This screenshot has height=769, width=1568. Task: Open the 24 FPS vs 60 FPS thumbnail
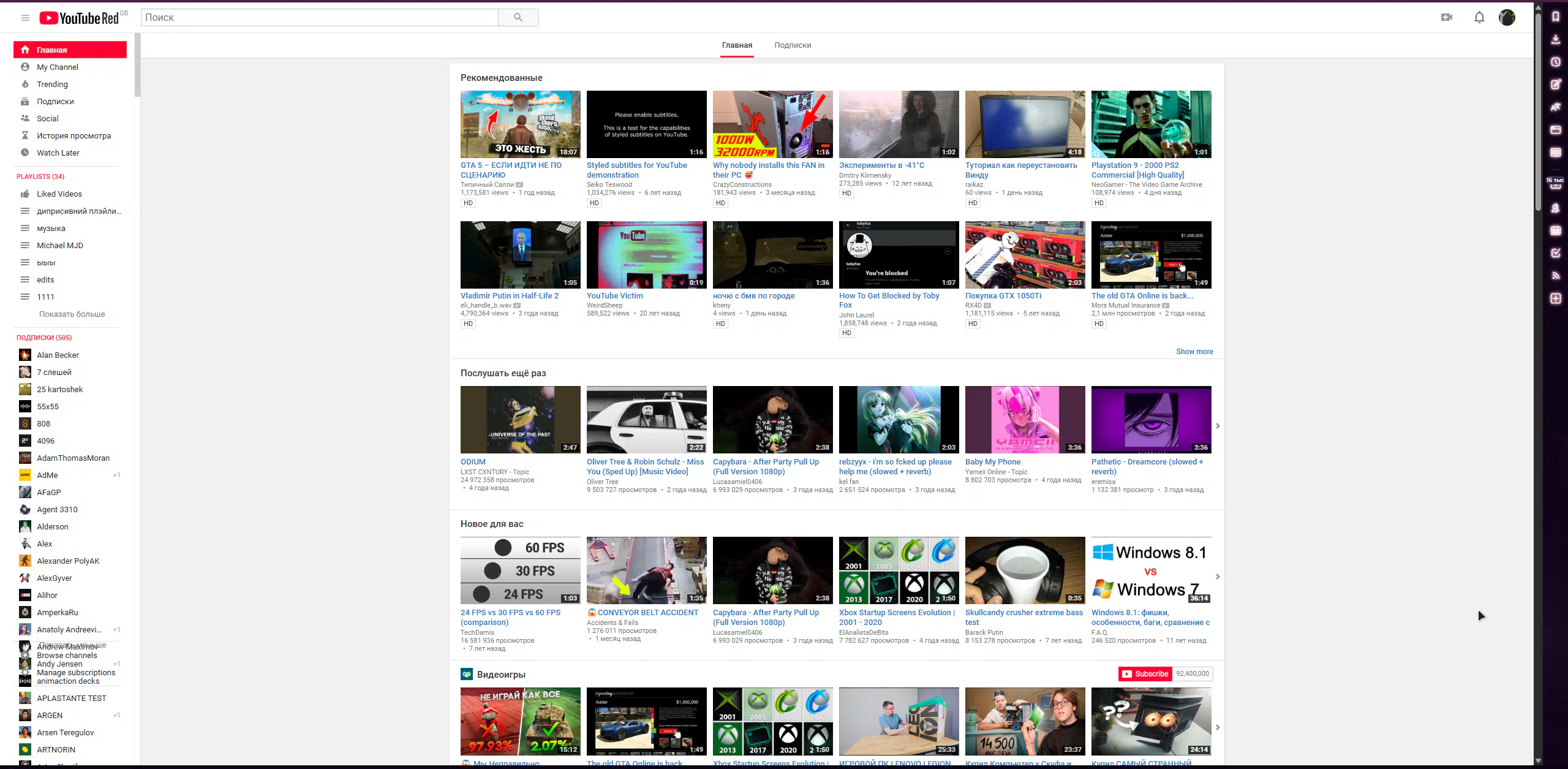coord(521,570)
